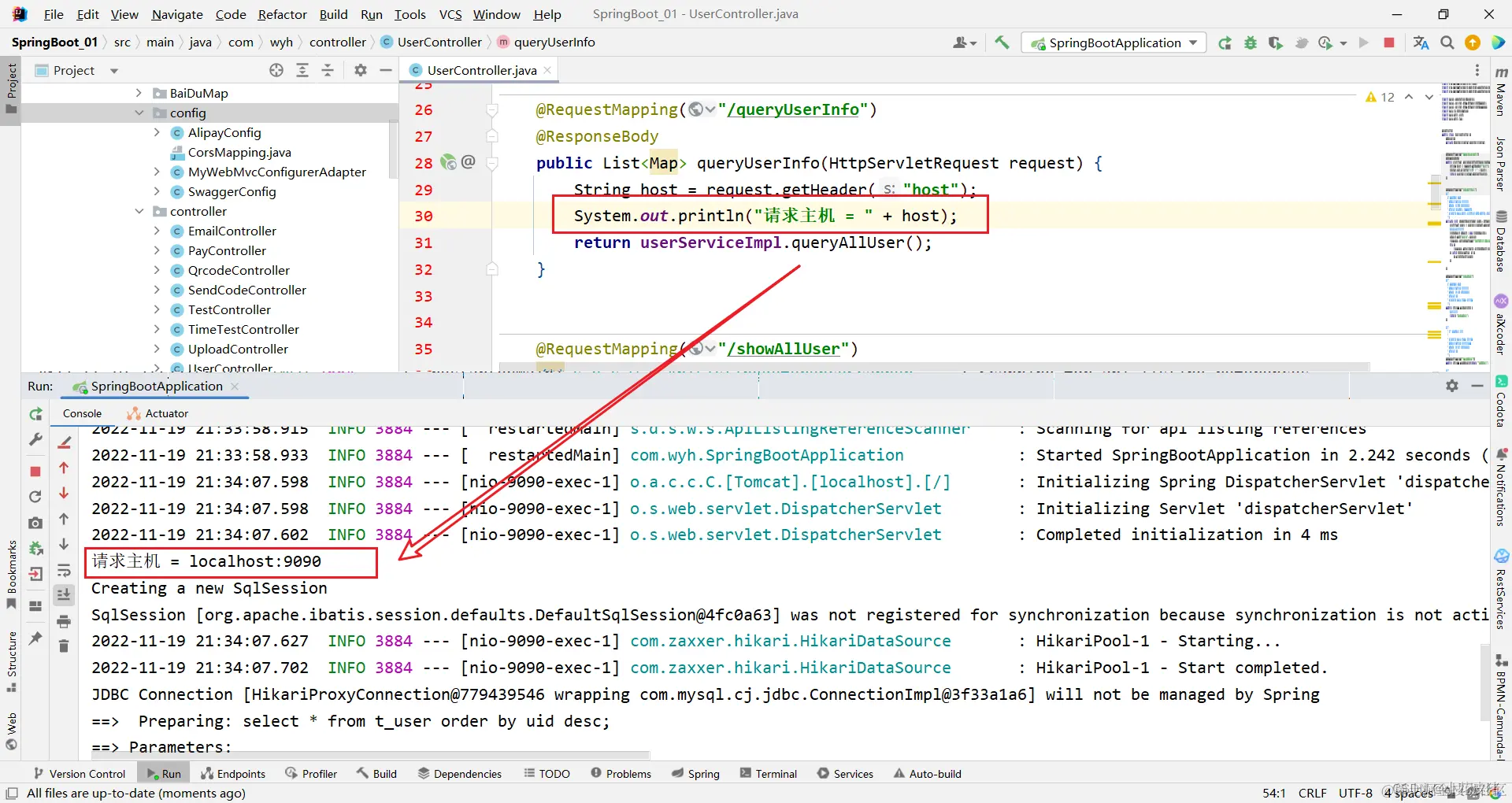Click the editor horizontal scrollbar
Viewport: 1512px width, 803px height.
(x=934, y=367)
